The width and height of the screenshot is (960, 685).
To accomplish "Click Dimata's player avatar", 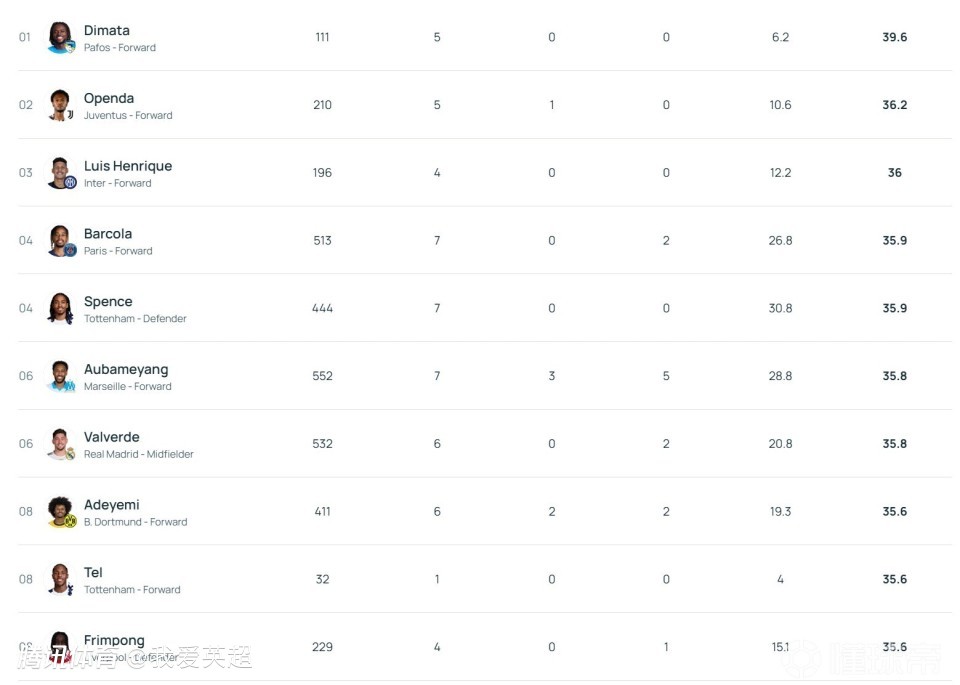I will tap(61, 38).
